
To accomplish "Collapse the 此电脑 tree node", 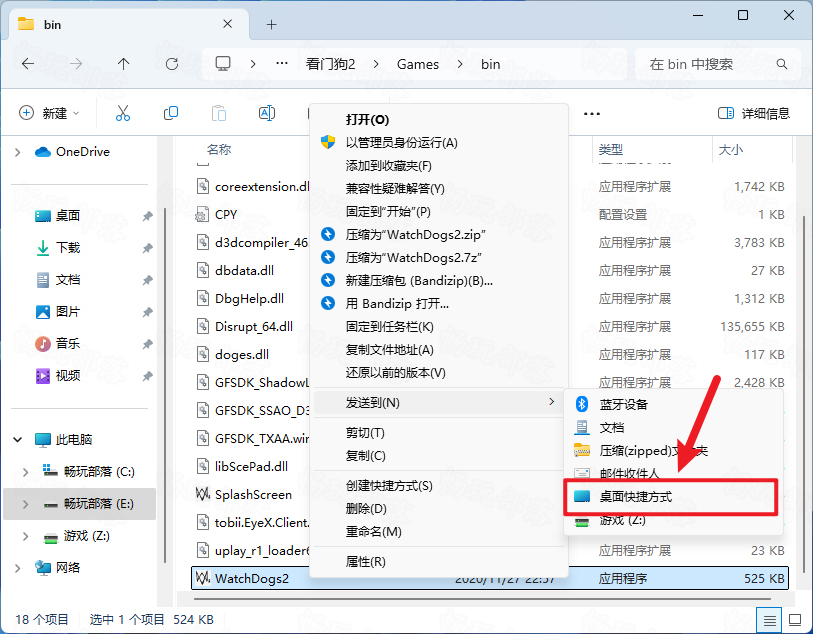I will coord(18,440).
